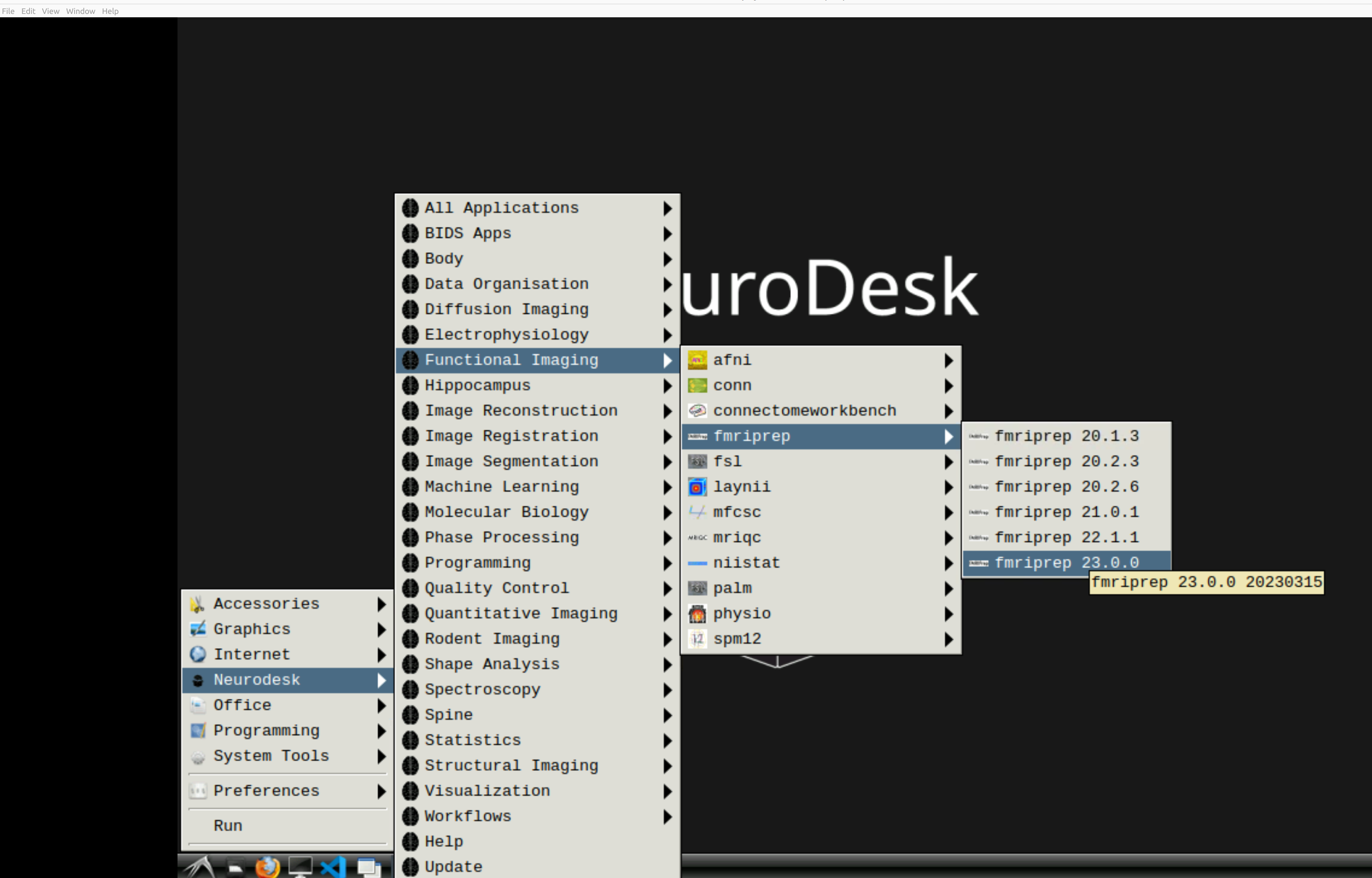Open the Help entry in Neurodesk menu

tap(444, 841)
